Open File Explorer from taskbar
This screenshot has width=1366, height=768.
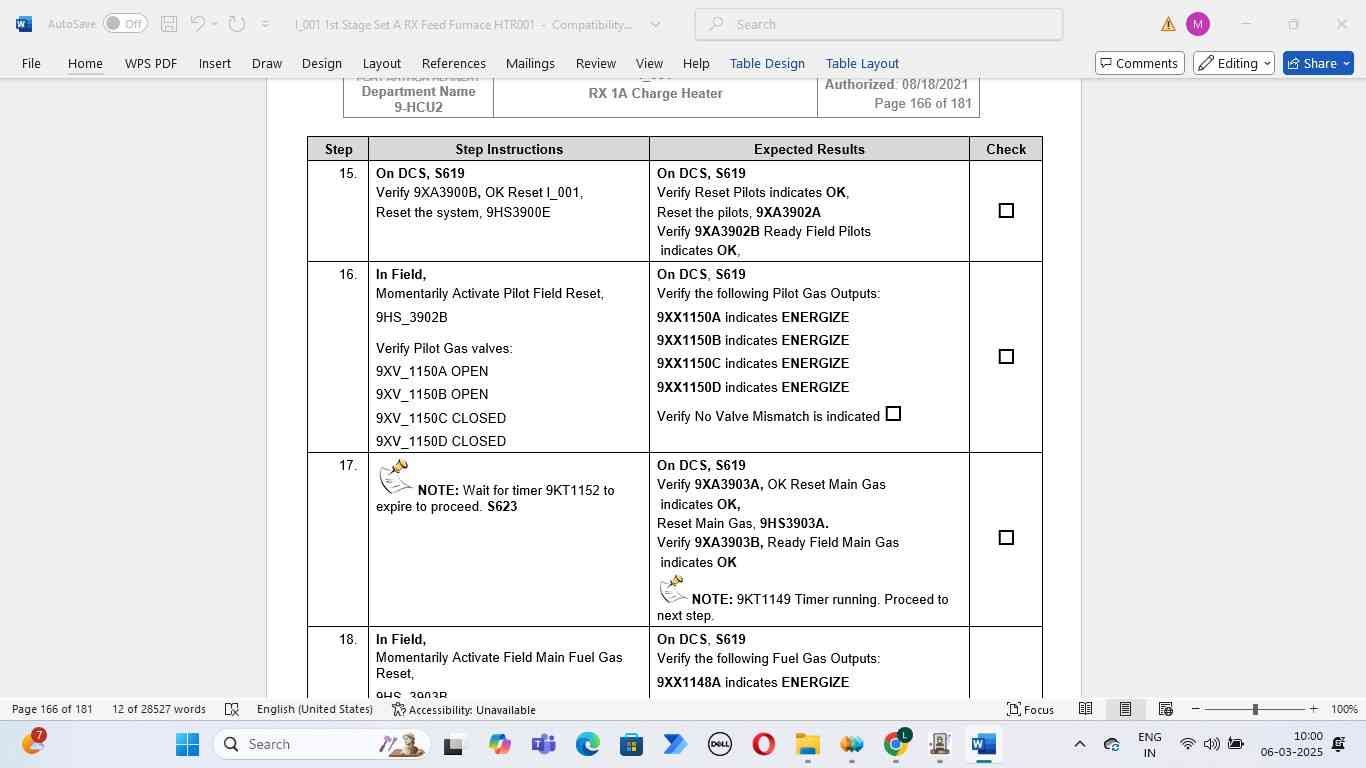807,744
